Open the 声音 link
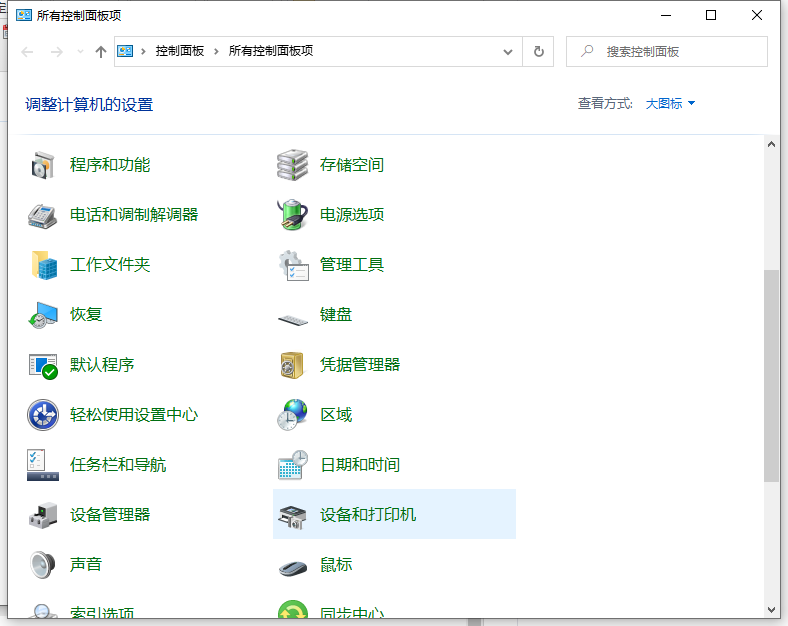 [86, 565]
